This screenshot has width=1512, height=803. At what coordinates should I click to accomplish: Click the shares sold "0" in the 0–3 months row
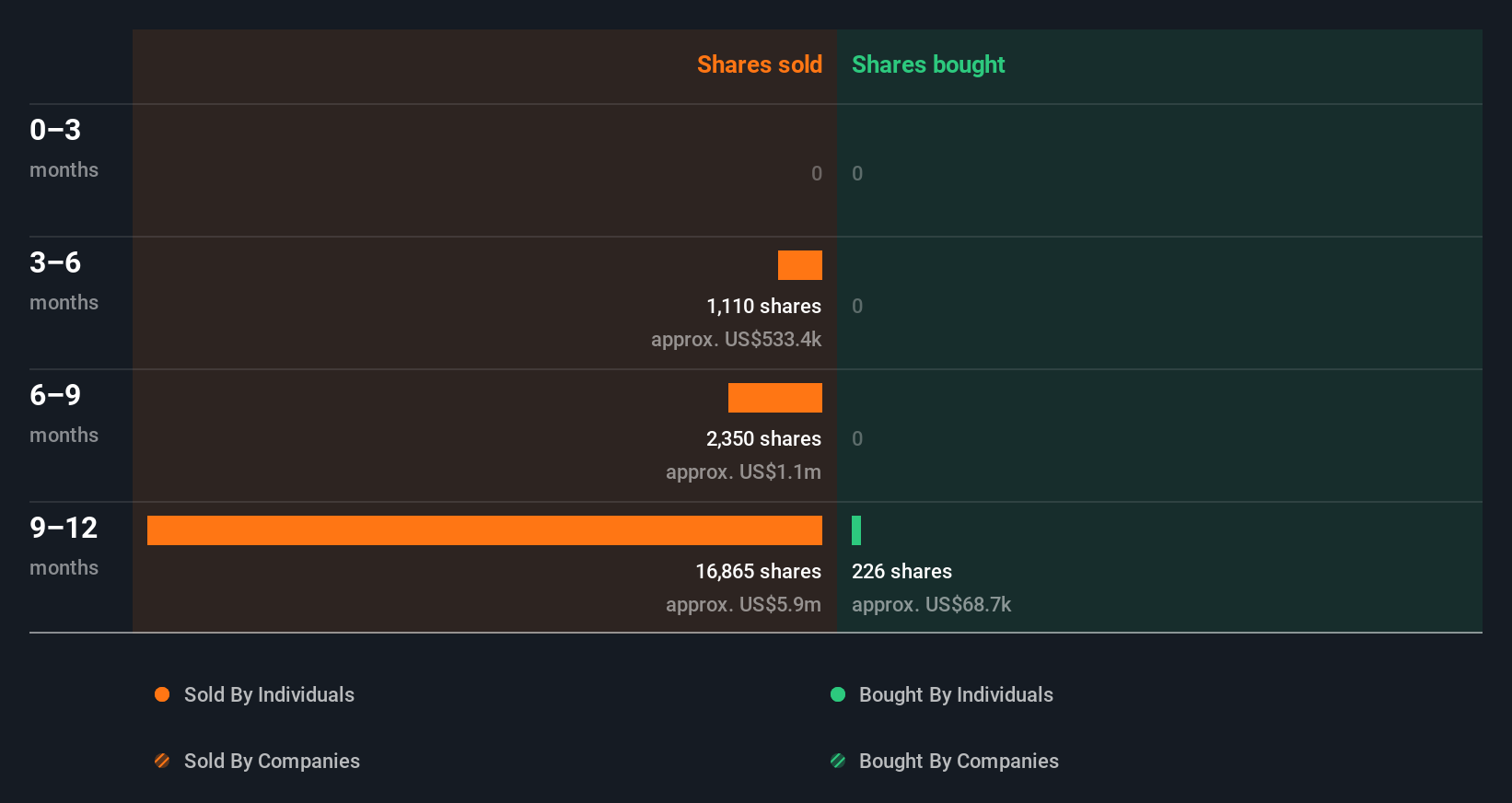pos(817,173)
